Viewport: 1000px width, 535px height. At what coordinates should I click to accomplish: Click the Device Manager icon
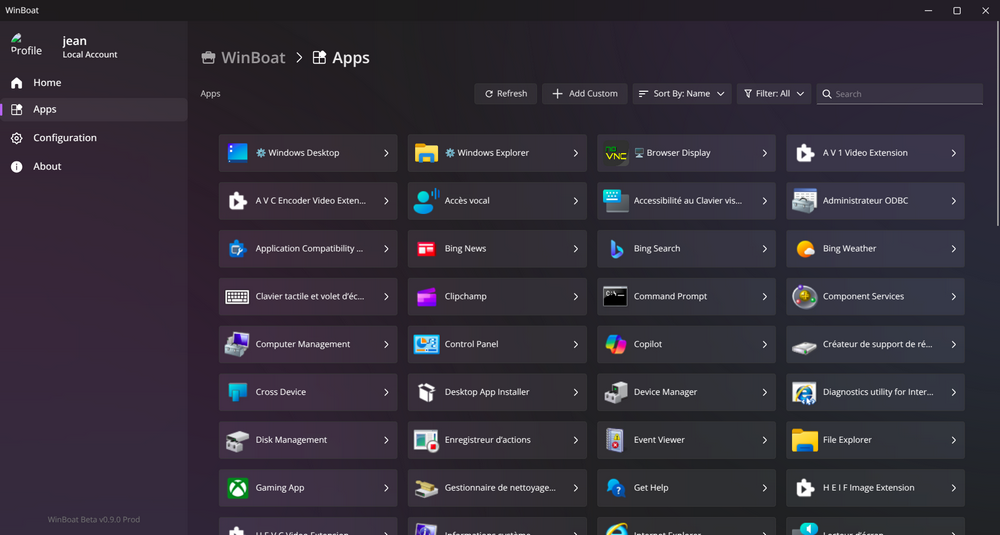(x=615, y=392)
